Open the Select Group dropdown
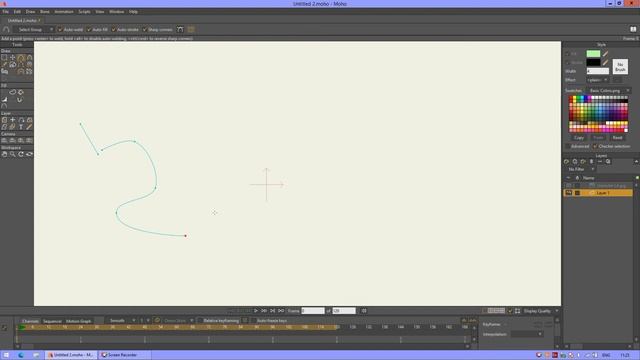 pyautogui.click(x=33, y=29)
